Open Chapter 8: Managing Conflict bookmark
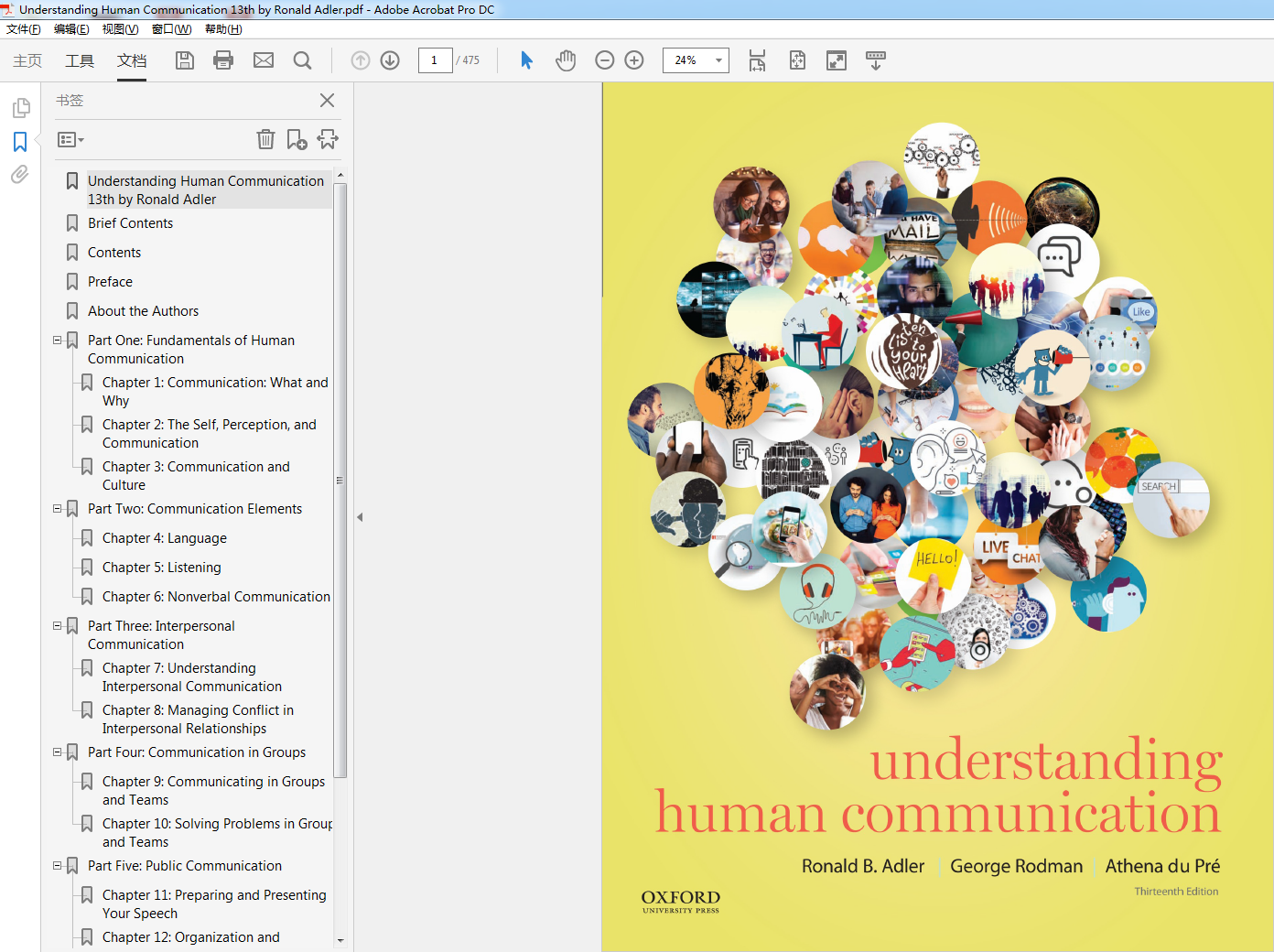This screenshot has height=952, width=1274. click(198, 719)
